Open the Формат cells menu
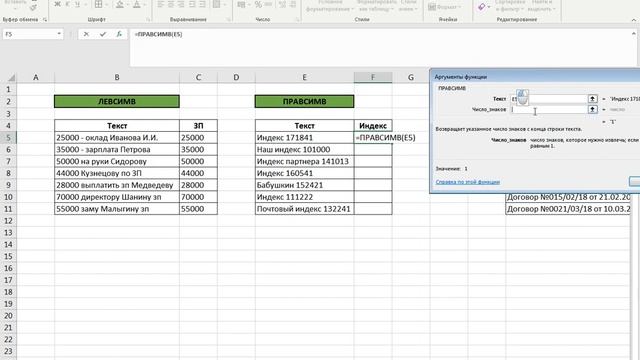 click(444, 7)
